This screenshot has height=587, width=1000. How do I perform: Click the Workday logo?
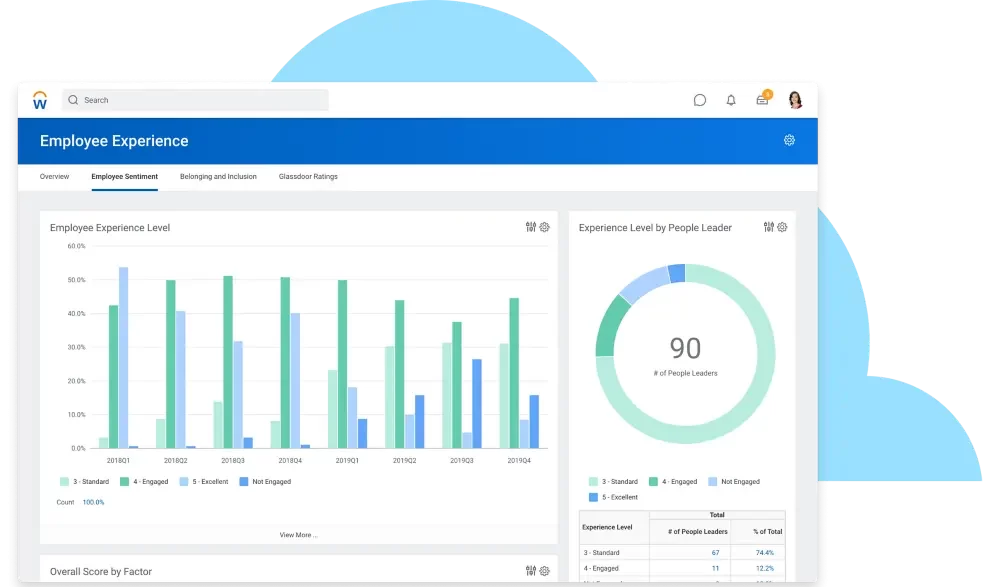tap(40, 99)
